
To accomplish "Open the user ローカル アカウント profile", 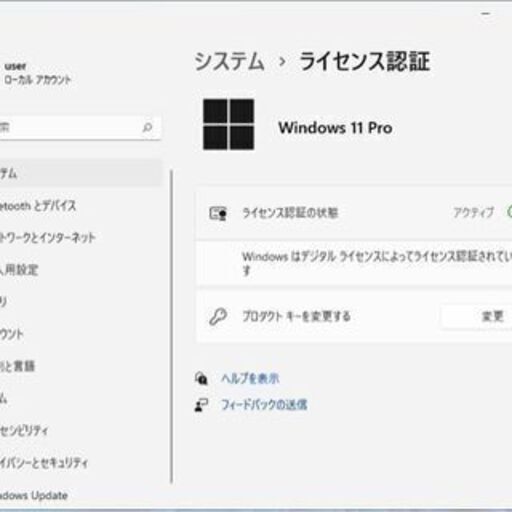I will (38, 73).
